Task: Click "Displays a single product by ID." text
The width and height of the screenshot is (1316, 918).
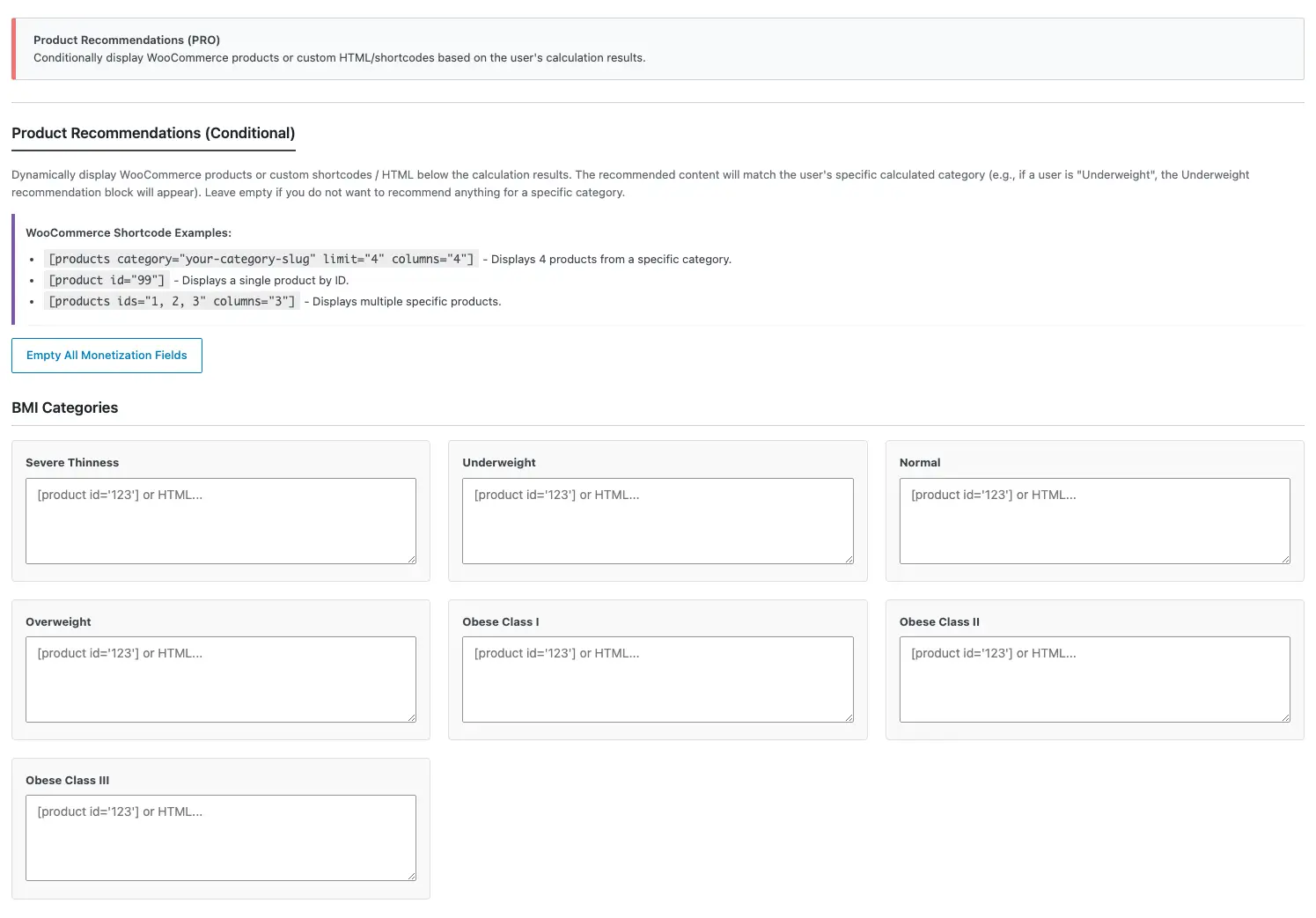Action: pos(265,280)
